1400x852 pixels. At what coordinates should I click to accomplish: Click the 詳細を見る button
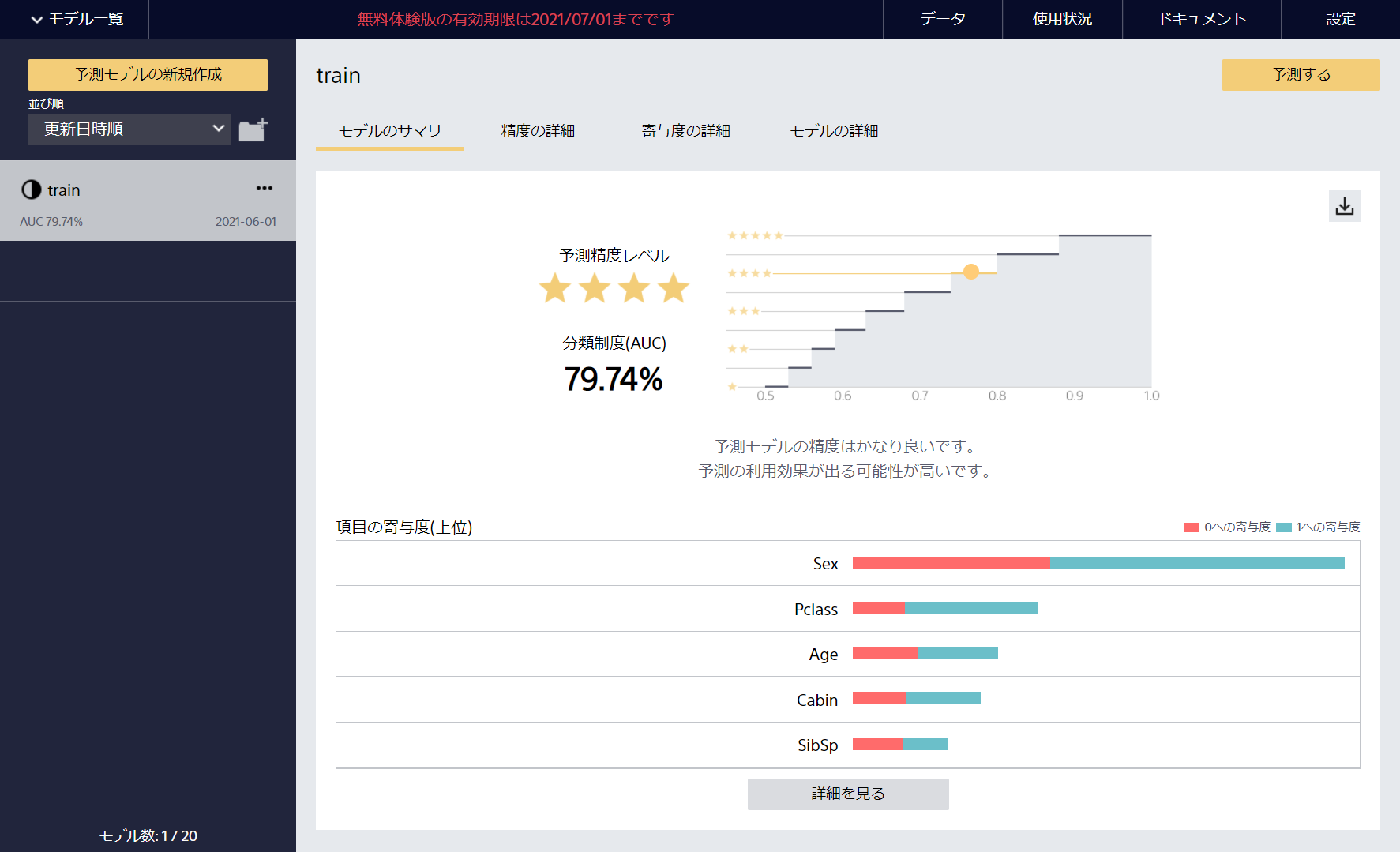click(x=848, y=794)
